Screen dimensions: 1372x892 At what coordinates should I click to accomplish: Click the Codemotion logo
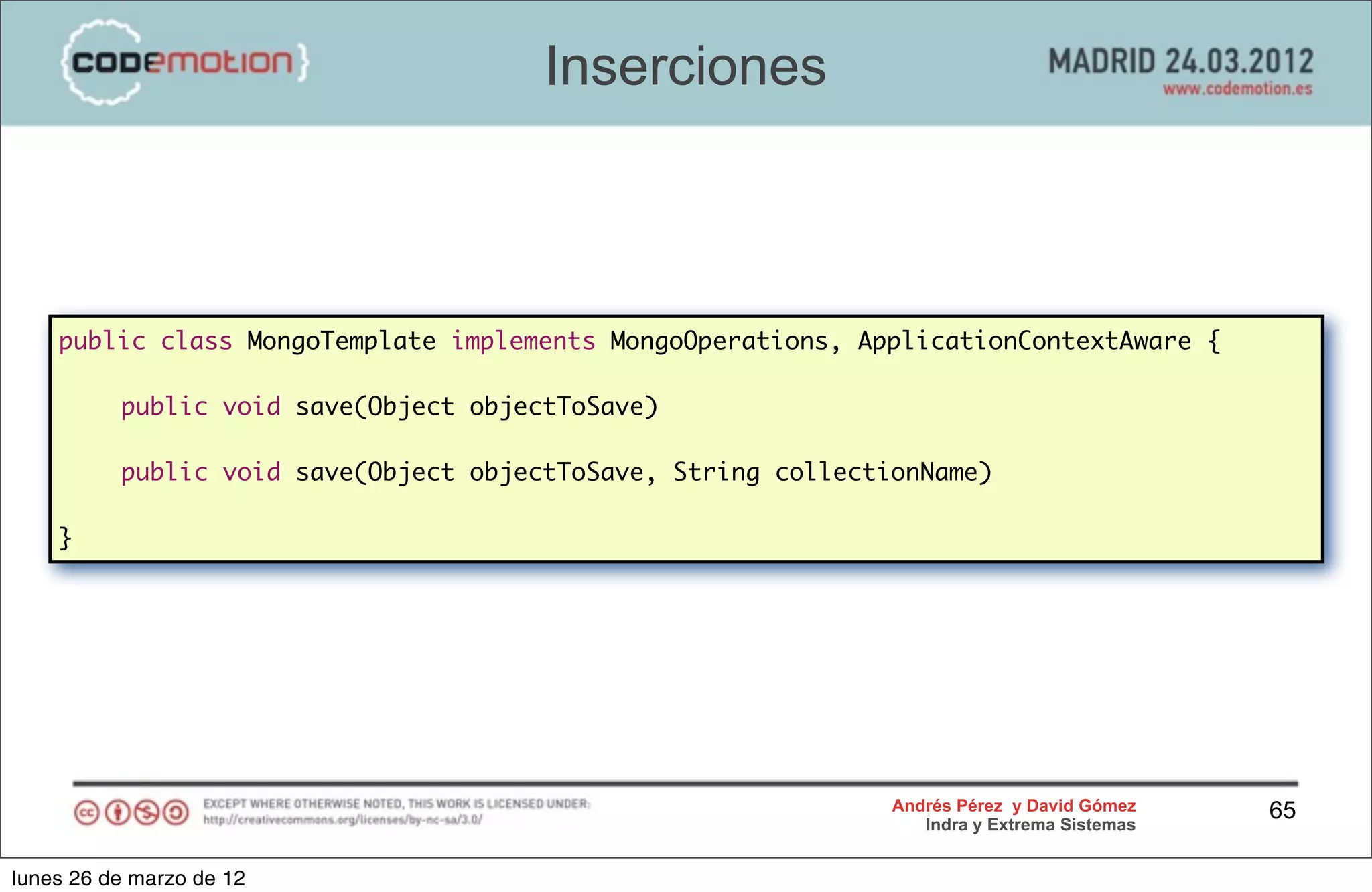coord(186,62)
